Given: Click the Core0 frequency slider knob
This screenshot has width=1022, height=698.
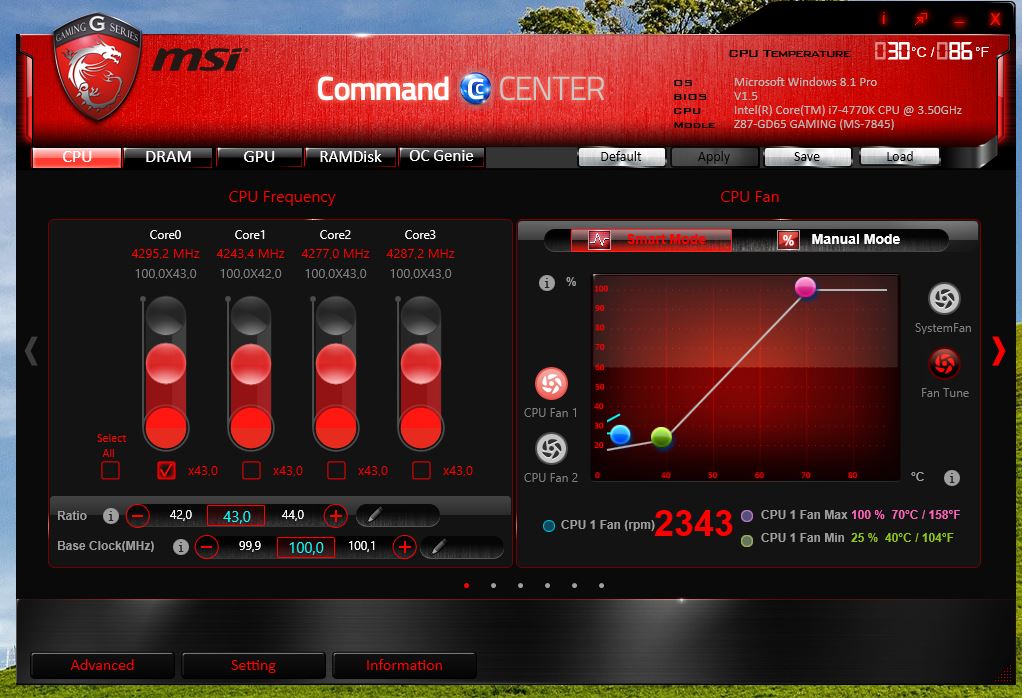Looking at the screenshot, I should coord(166,363).
